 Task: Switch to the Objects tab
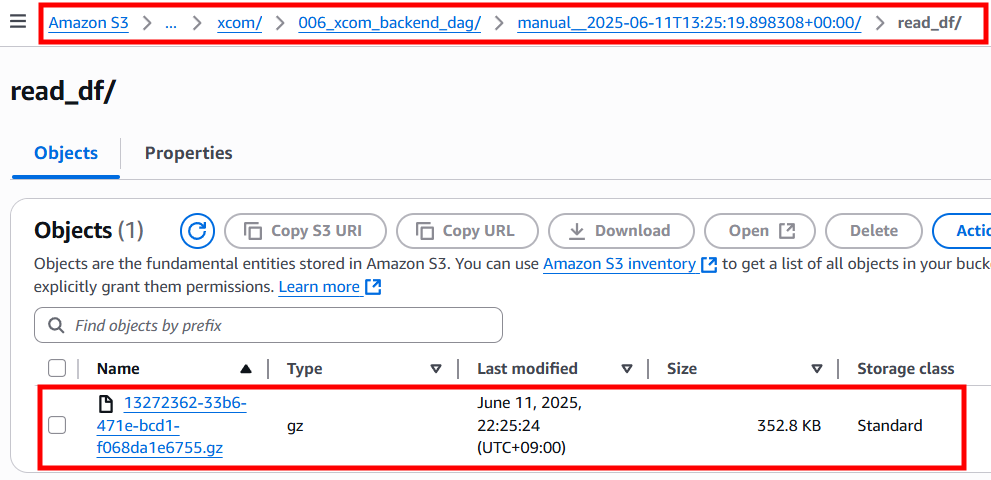[66, 153]
